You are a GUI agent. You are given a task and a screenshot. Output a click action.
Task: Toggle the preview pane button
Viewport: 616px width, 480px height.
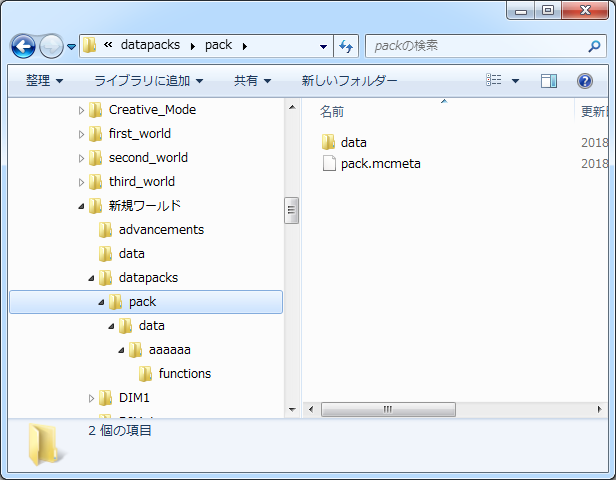tap(549, 81)
